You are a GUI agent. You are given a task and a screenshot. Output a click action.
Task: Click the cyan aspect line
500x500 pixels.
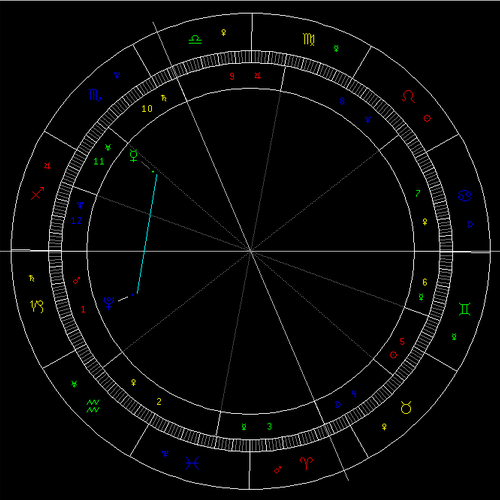147,234
